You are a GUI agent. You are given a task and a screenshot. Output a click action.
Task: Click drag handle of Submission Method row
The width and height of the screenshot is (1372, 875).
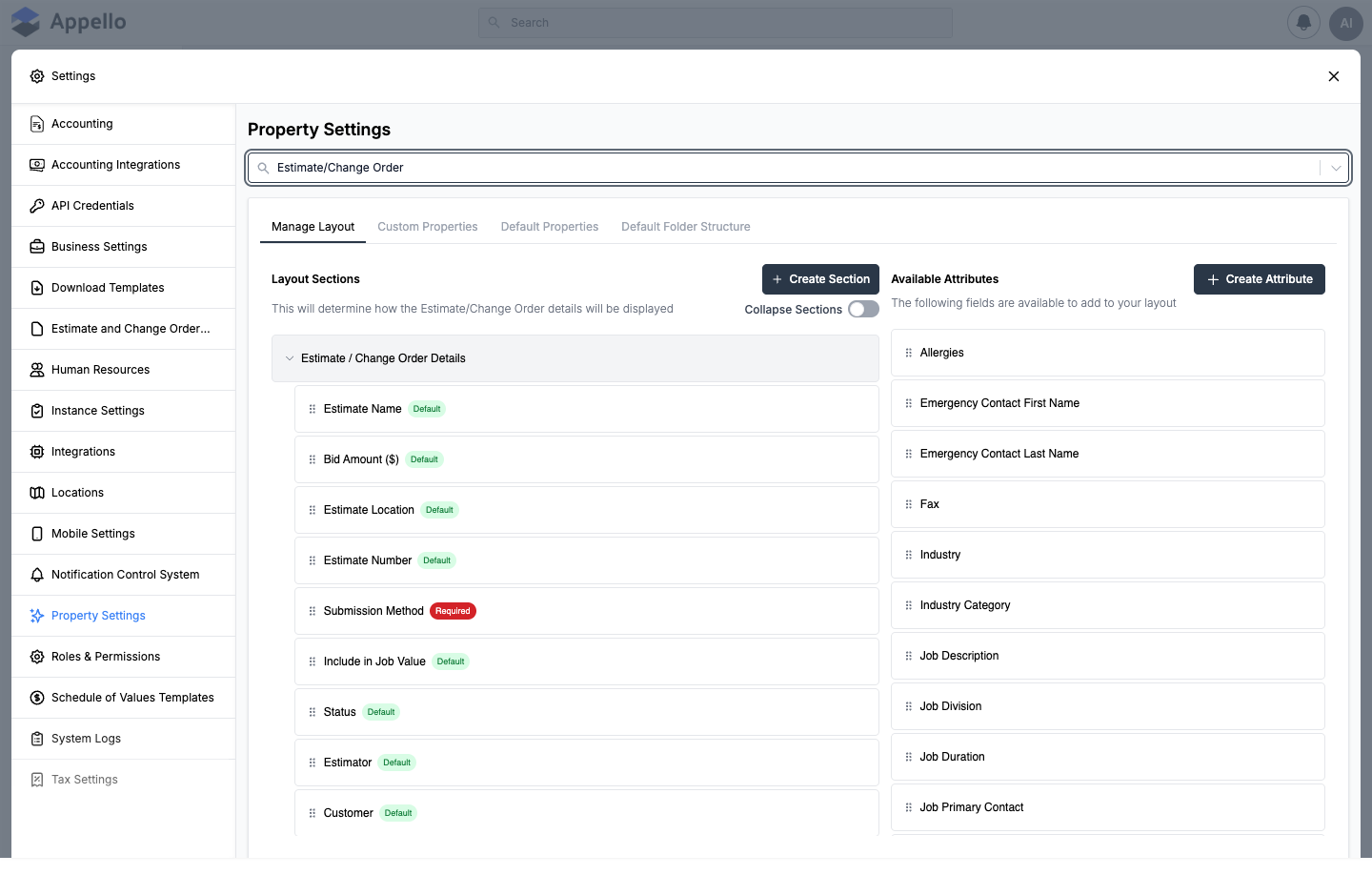(312, 611)
